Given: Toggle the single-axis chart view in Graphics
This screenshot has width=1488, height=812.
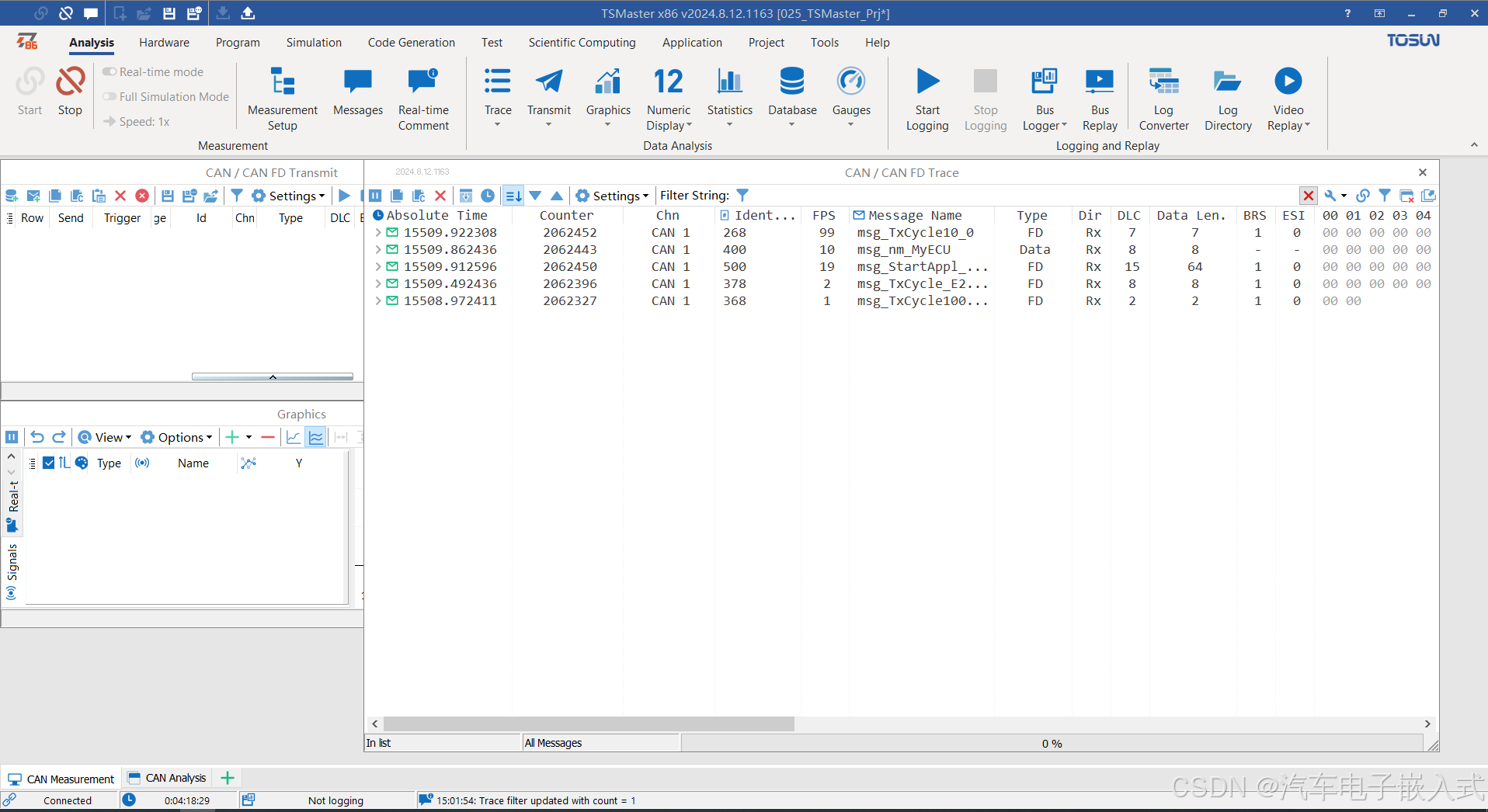Looking at the screenshot, I should [x=293, y=437].
